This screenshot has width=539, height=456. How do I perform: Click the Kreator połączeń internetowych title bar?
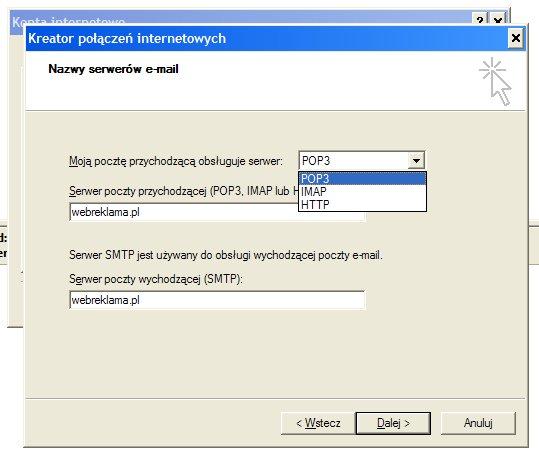266,38
